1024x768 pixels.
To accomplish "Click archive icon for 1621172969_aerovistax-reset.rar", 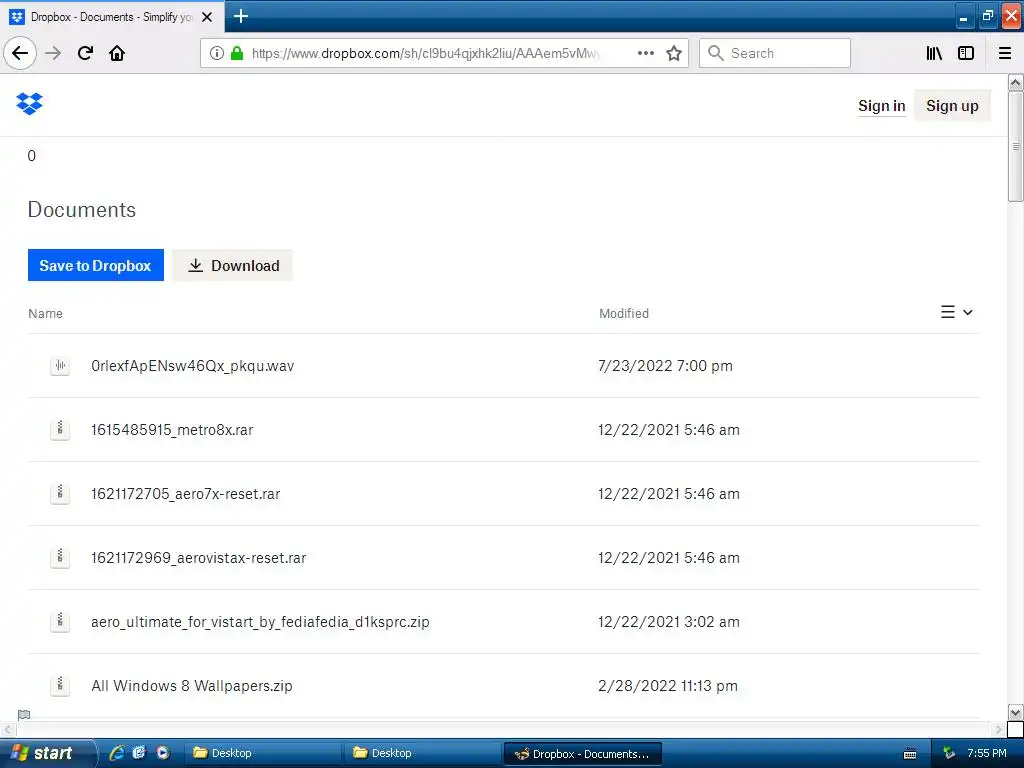I will (x=60, y=558).
